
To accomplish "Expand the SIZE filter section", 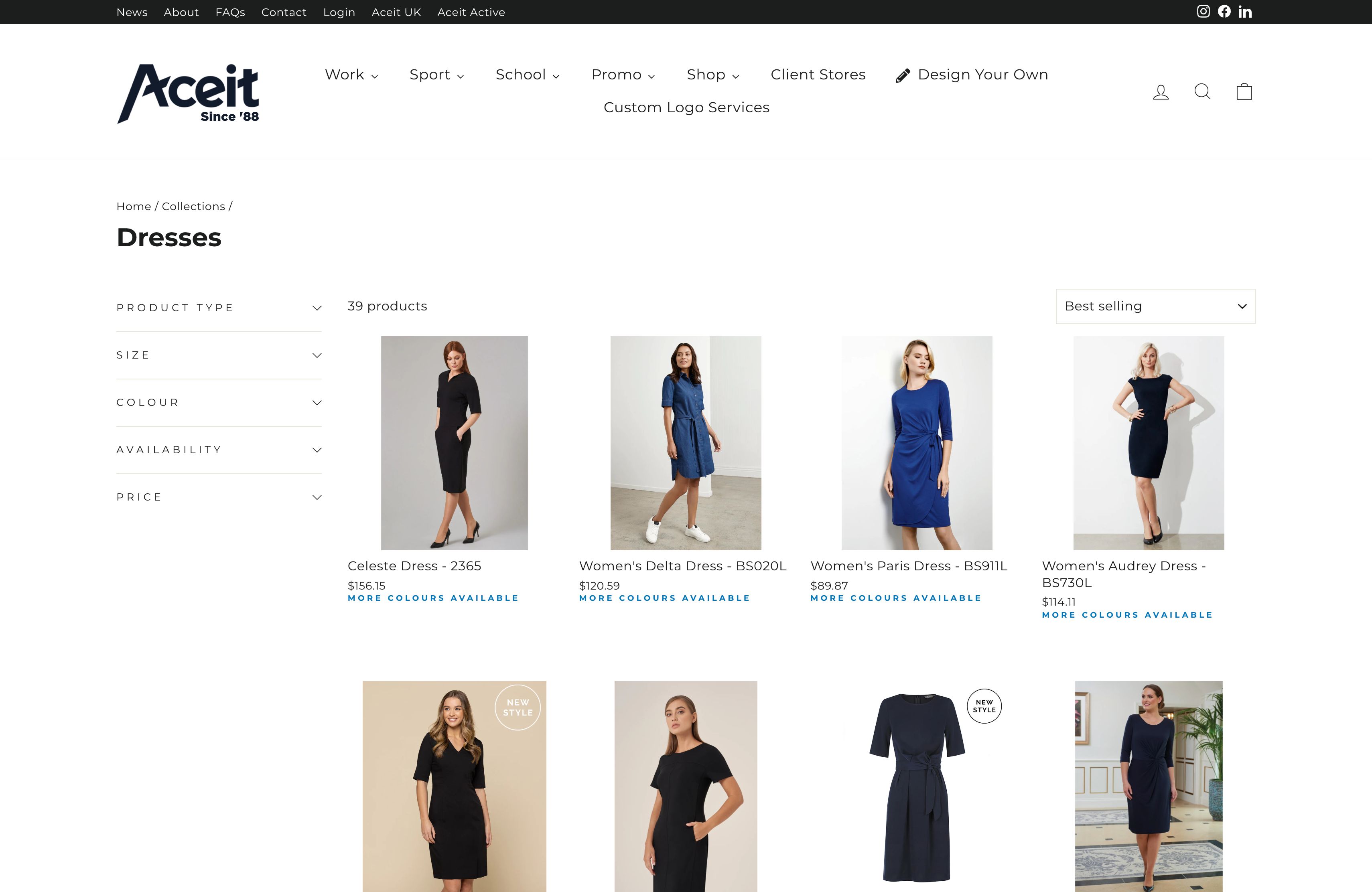I will coord(219,355).
